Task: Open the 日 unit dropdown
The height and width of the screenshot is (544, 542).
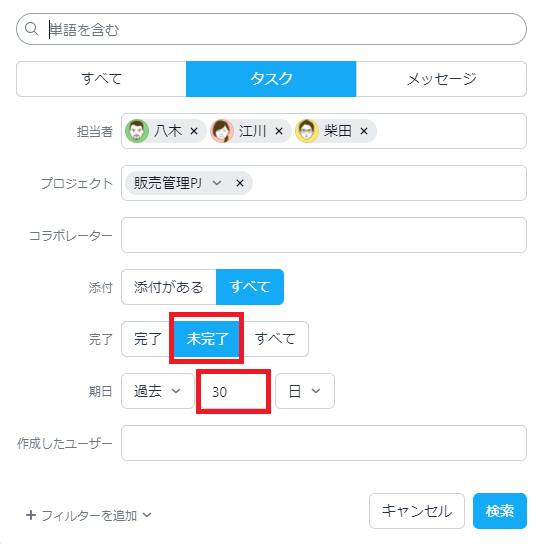Action: tap(305, 391)
